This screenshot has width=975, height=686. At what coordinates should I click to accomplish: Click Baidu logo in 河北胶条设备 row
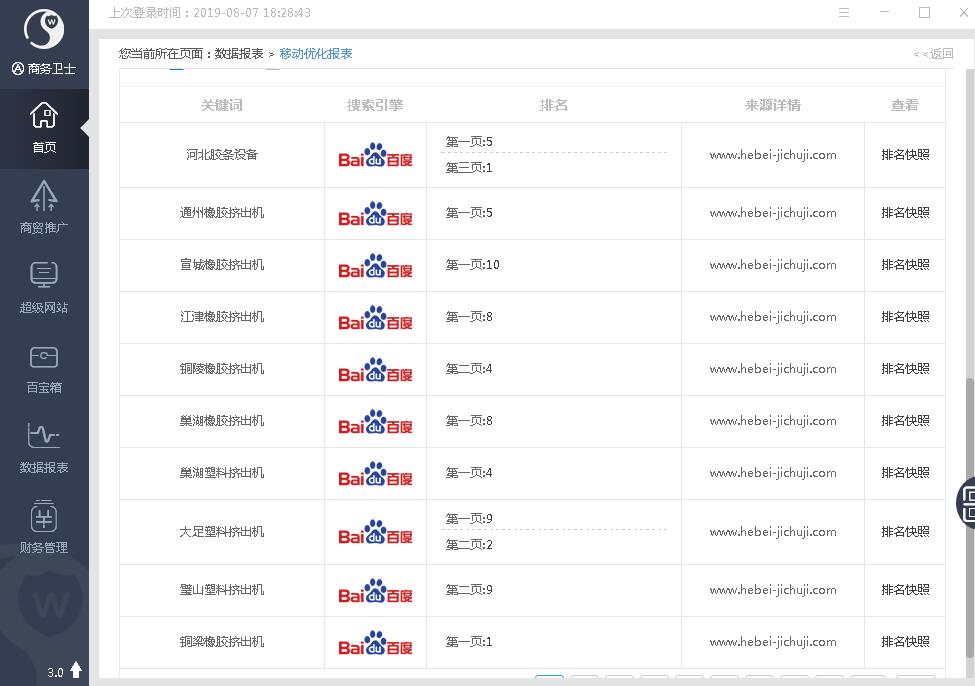coord(375,156)
